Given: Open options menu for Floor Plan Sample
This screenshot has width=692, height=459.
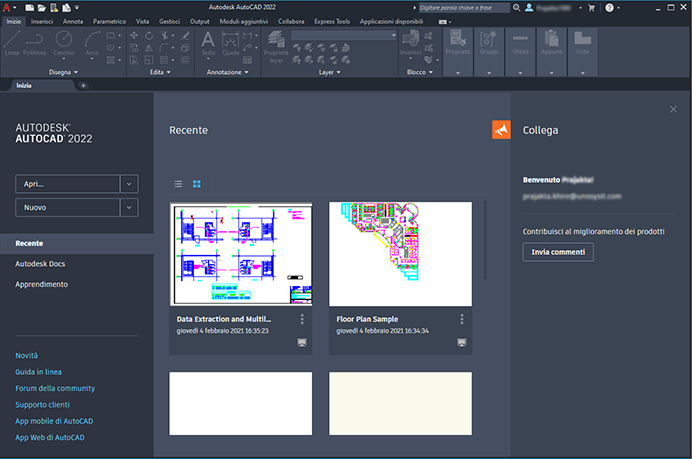Looking at the screenshot, I should (462, 319).
